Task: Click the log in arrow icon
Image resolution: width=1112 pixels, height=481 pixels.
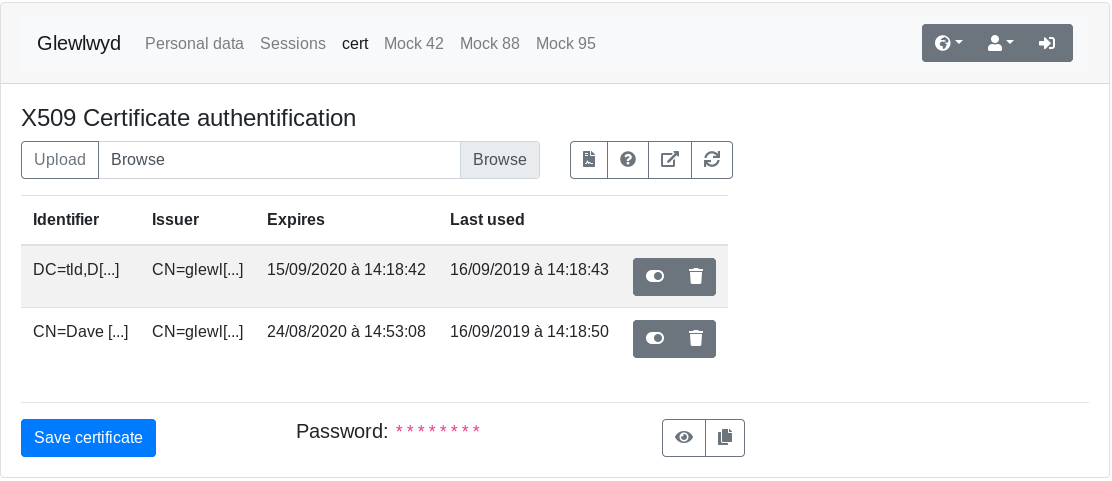Action: (x=1047, y=43)
